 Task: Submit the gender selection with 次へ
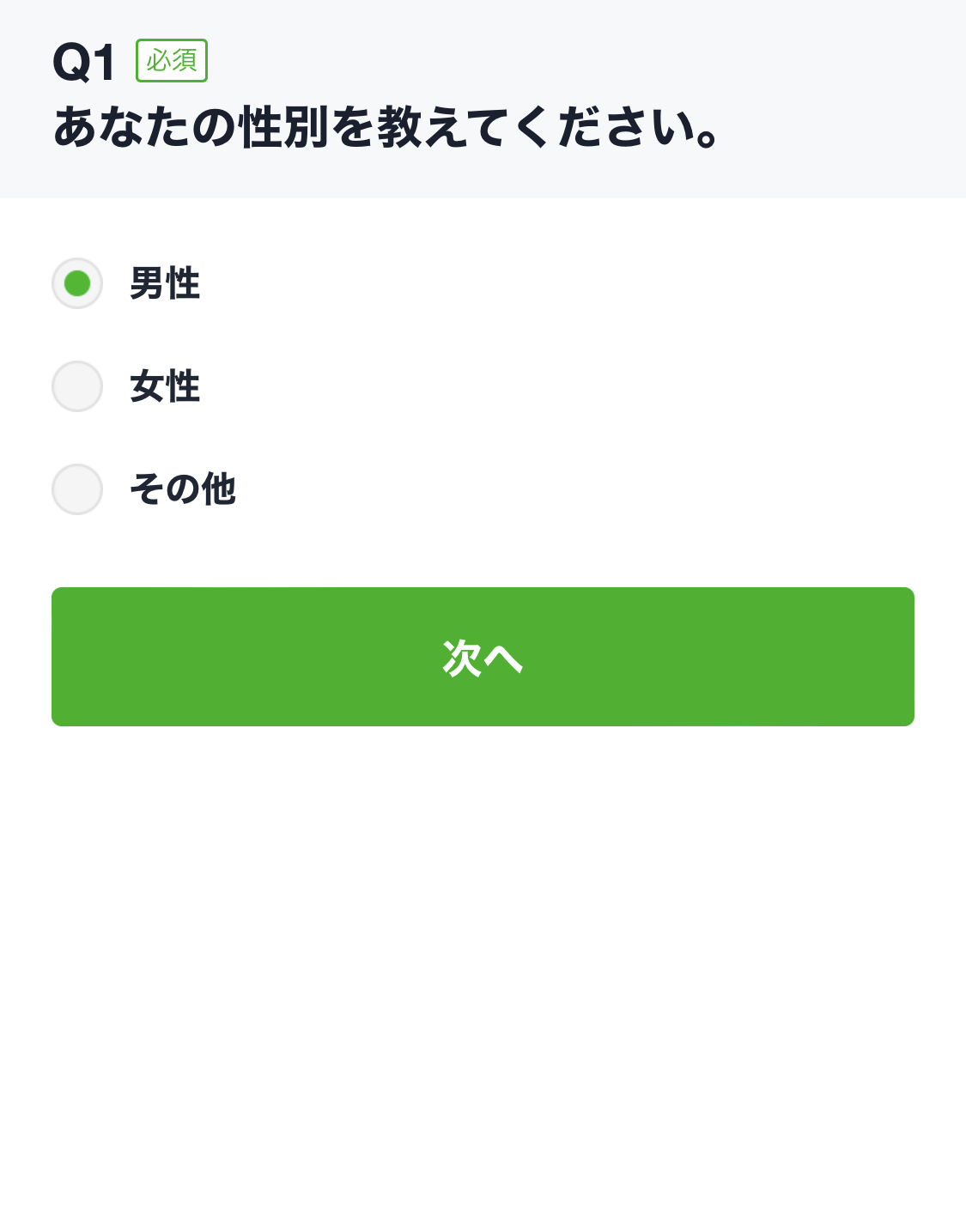[483, 656]
